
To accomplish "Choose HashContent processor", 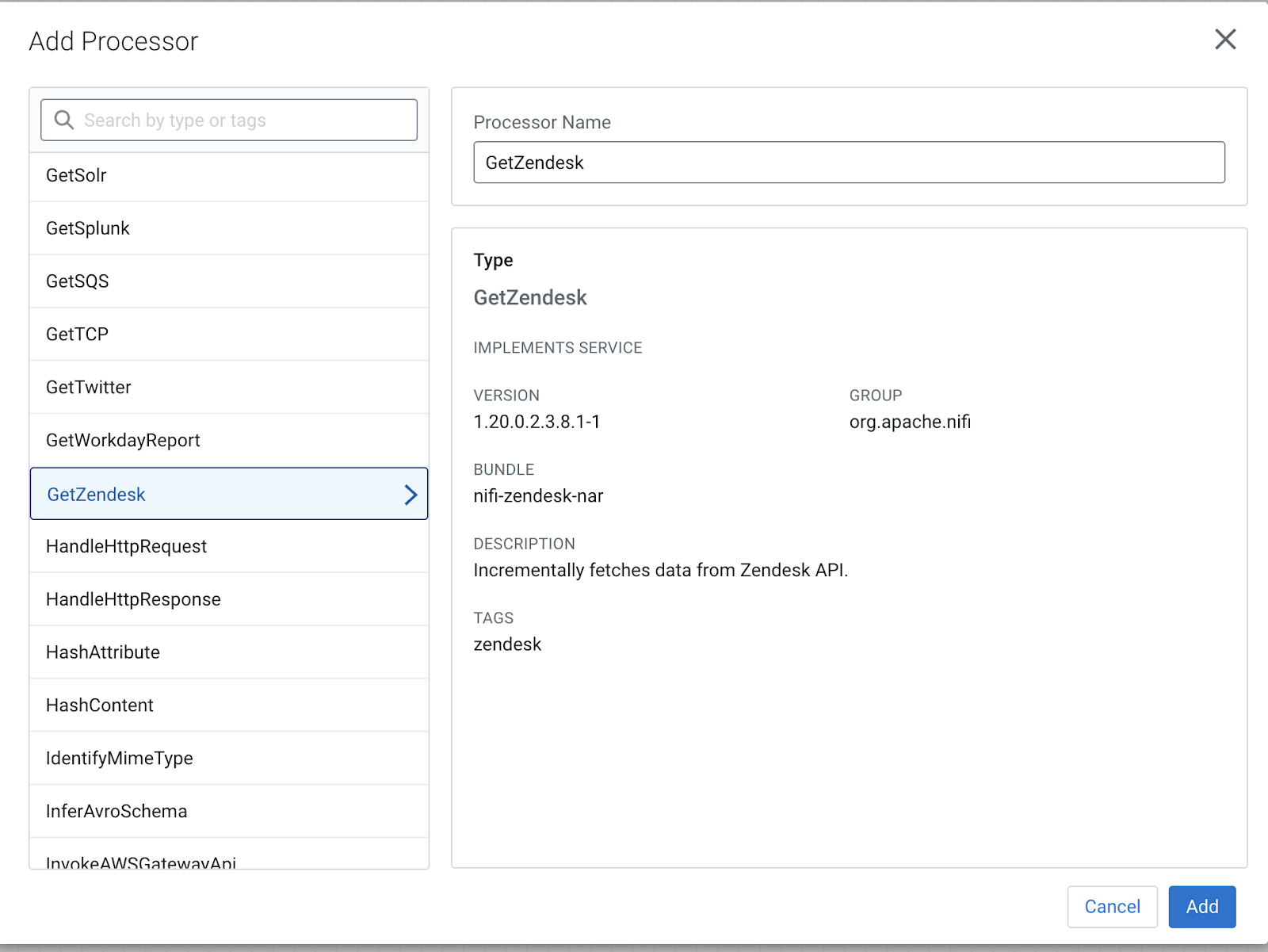I will click(x=229, y=705).
